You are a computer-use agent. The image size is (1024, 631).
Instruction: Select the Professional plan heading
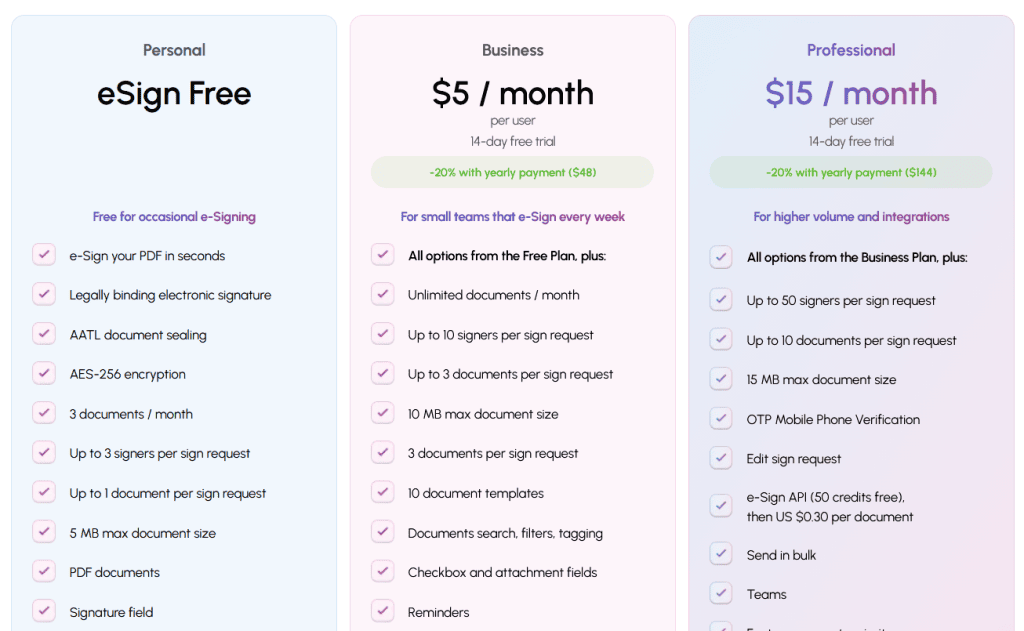[x=851, y=50]
